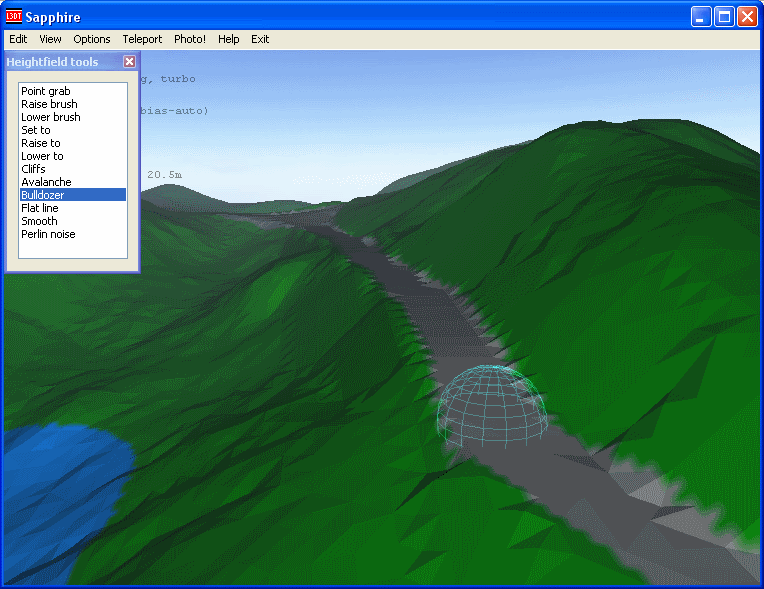This screenshot has height=589, width=764.
Task: Select the Lower brush tool
Action: pos(51,117)
